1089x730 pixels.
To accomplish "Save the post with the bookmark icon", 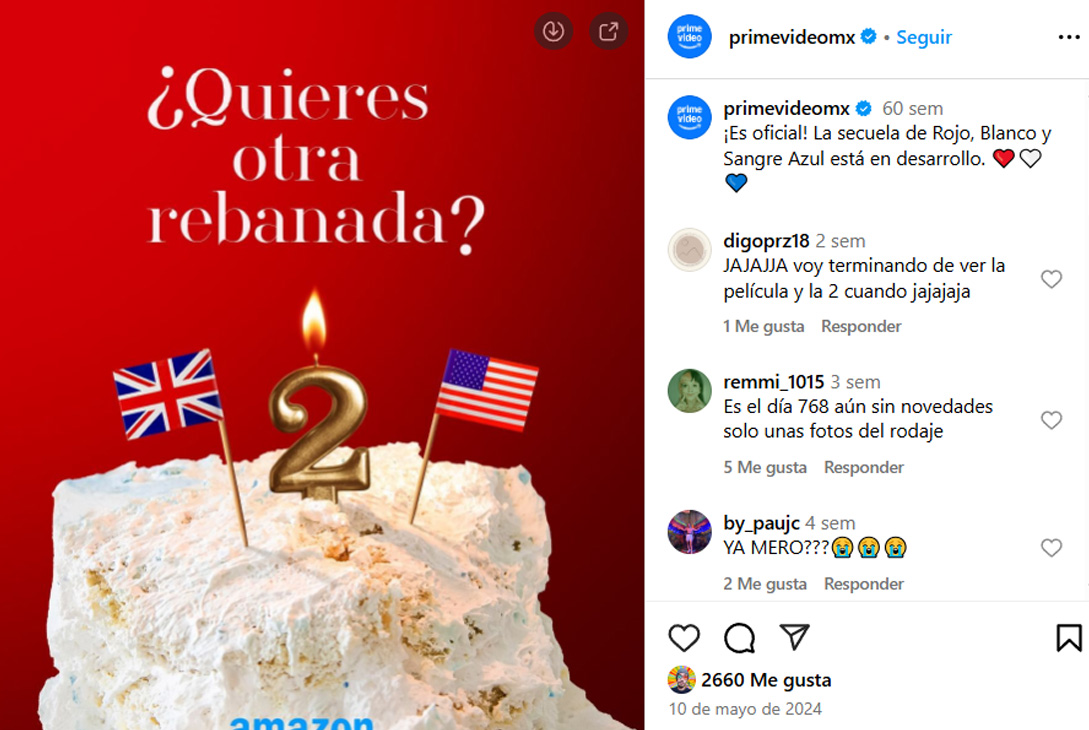I will (x=1069, y=638).
